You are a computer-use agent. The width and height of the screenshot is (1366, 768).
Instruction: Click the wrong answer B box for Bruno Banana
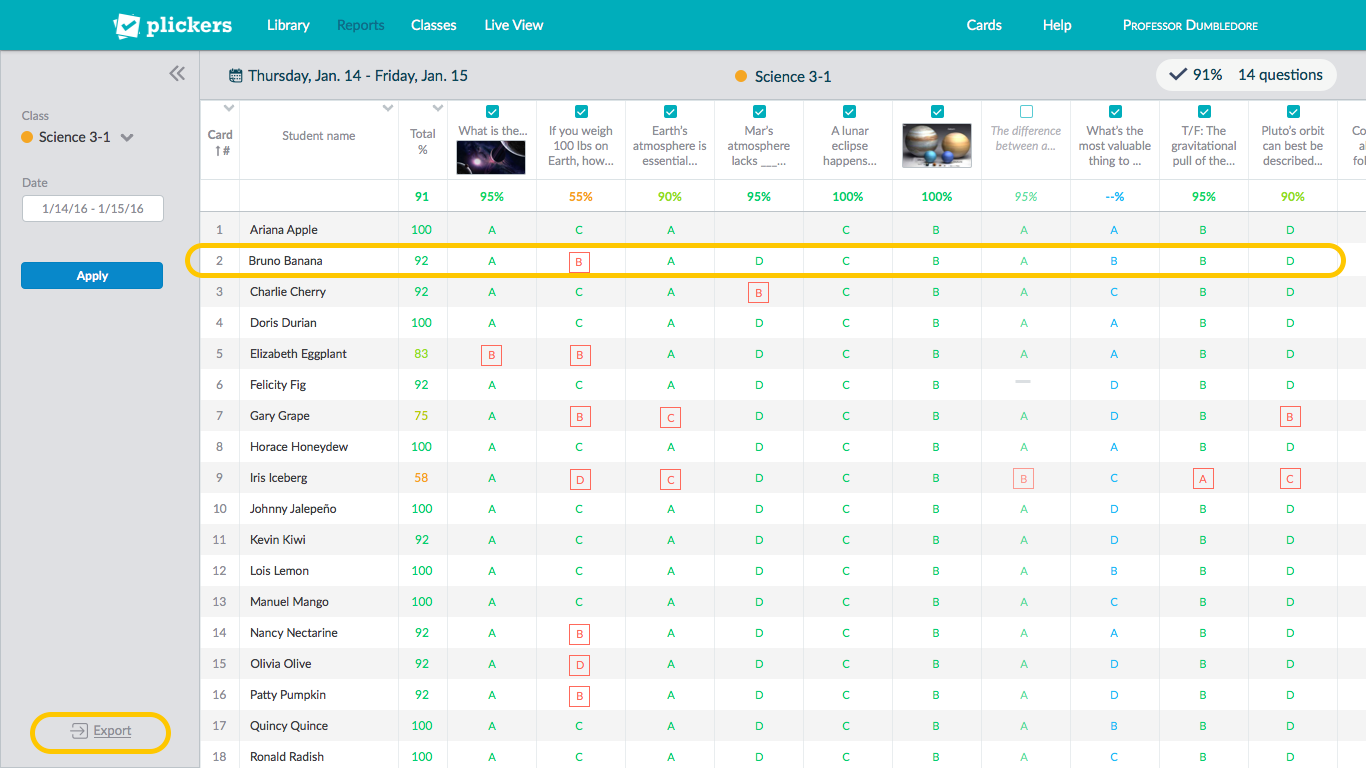pyautogui.click(x=579, y=262)
